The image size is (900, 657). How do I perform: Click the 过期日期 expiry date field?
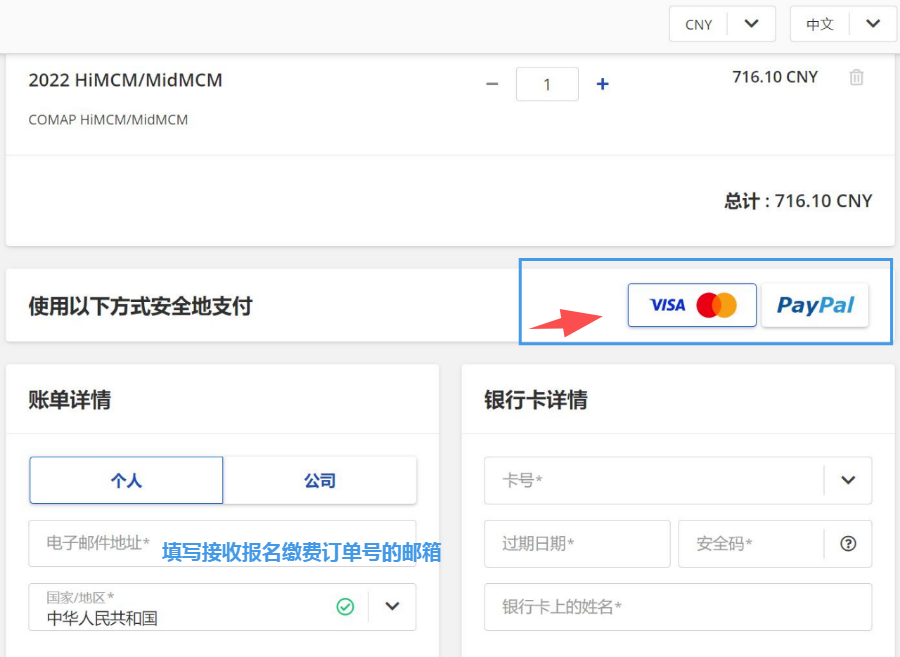click(577, 543)
